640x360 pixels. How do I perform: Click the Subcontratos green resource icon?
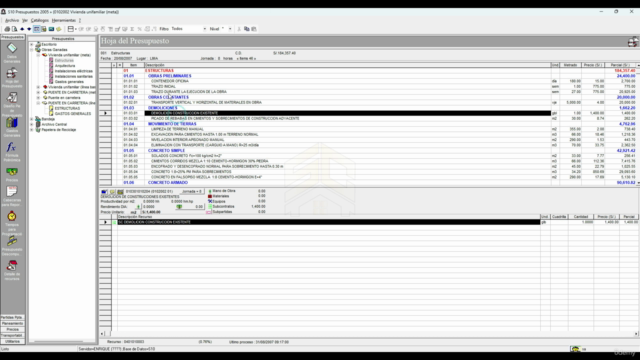pos(210,207)
